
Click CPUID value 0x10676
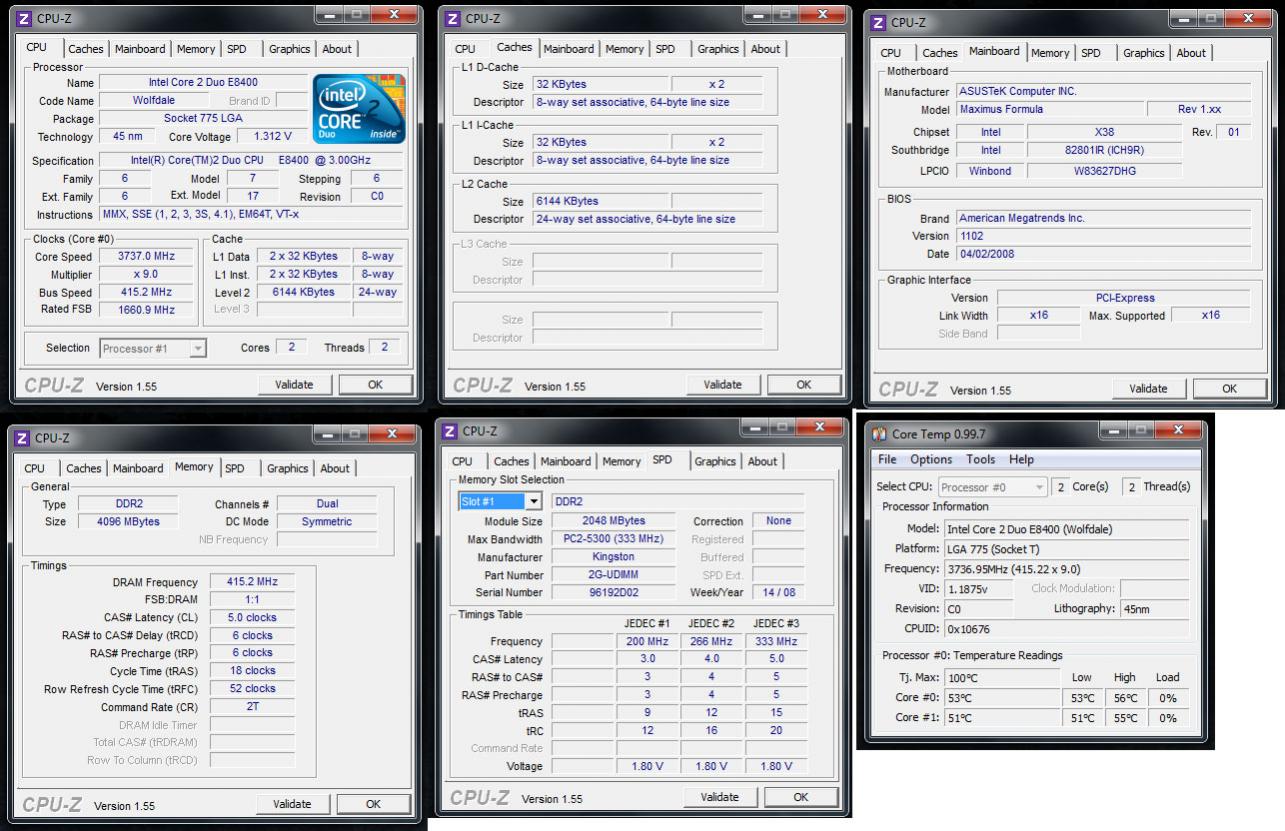1067,629
